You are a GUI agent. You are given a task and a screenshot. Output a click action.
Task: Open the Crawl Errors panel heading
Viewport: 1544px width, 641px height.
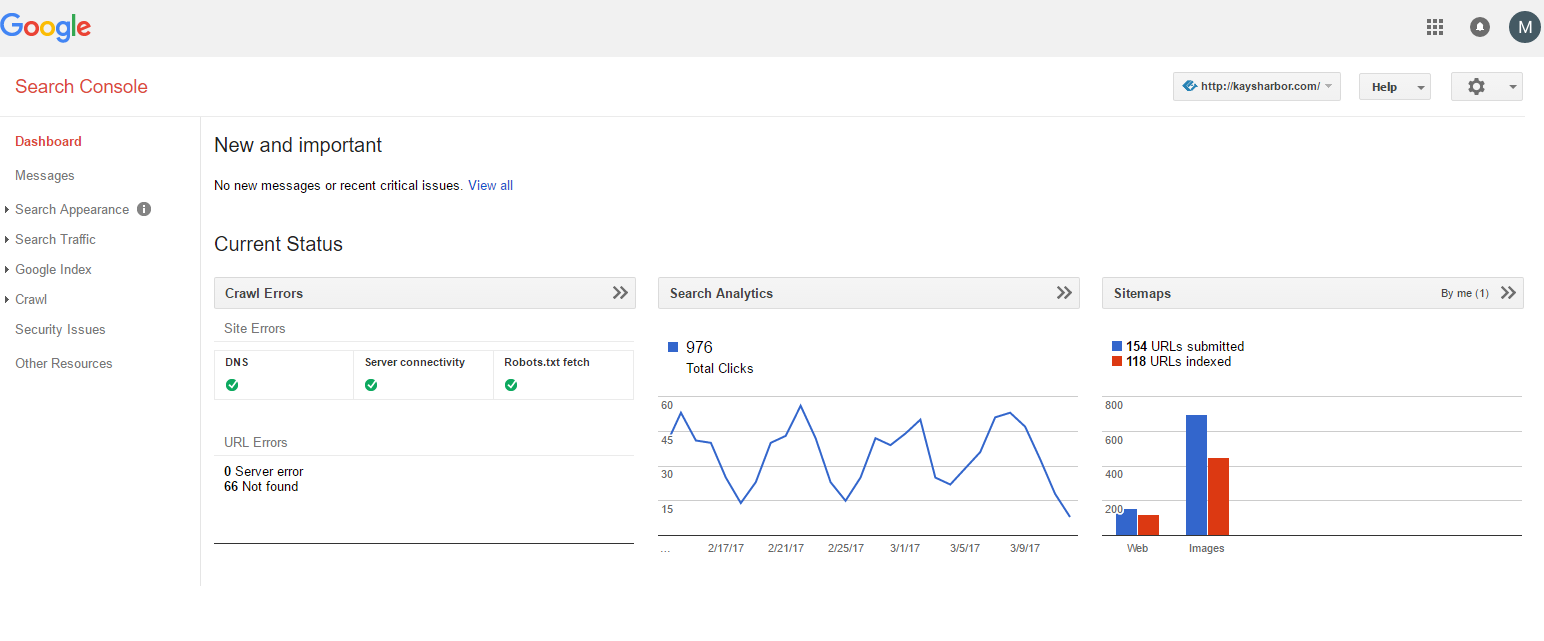click(x=264, y=293)
